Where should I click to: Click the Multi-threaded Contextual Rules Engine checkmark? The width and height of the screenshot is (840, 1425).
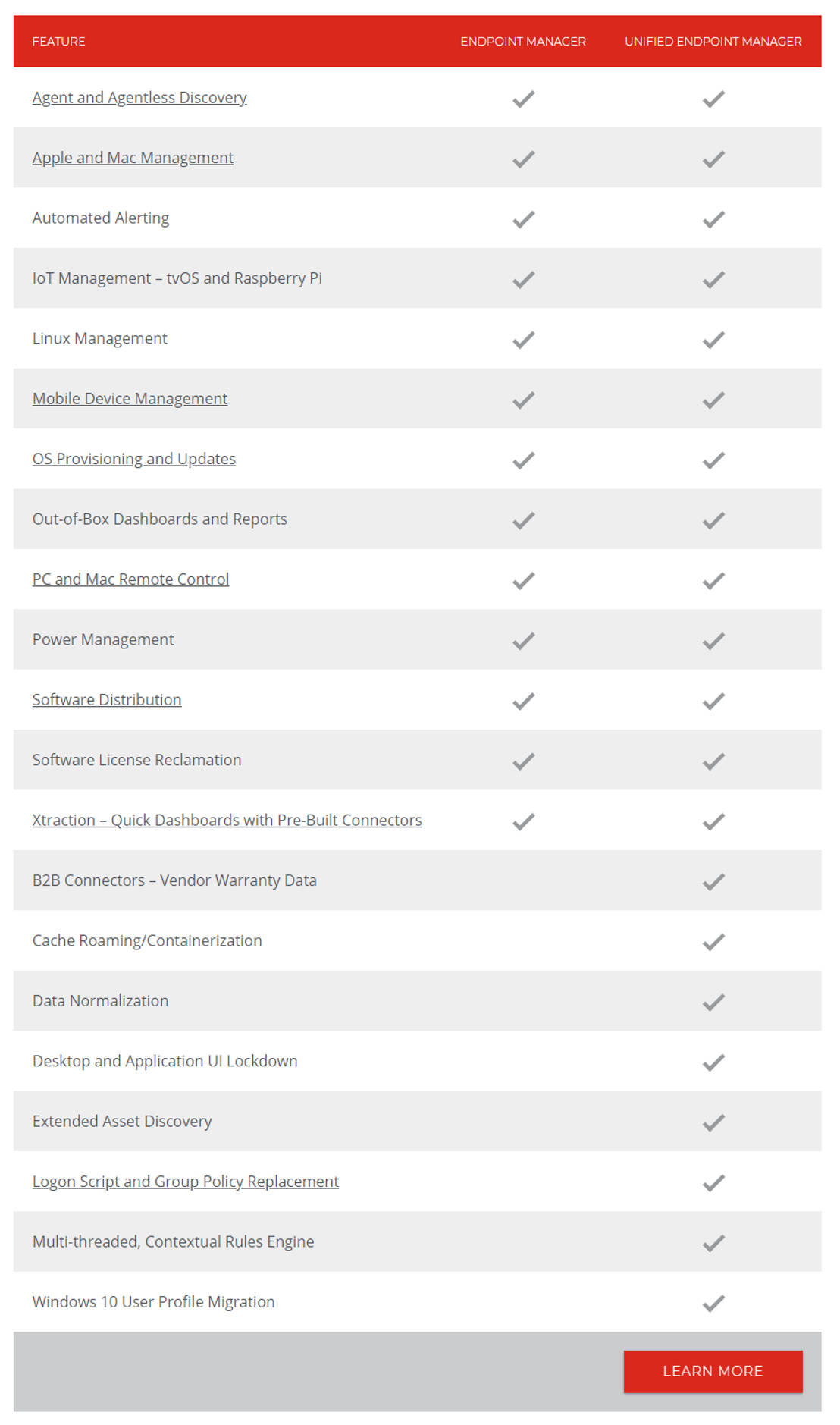[713, 1242]
